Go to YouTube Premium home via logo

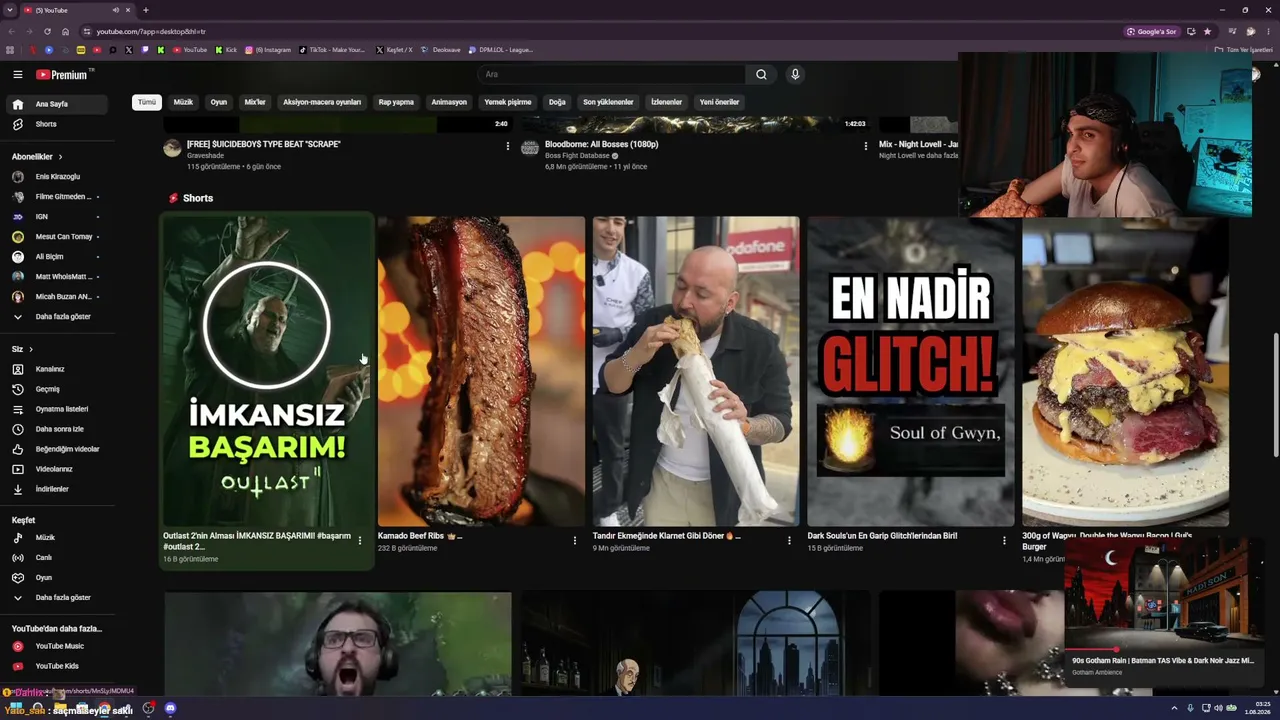tap(63, 74)
